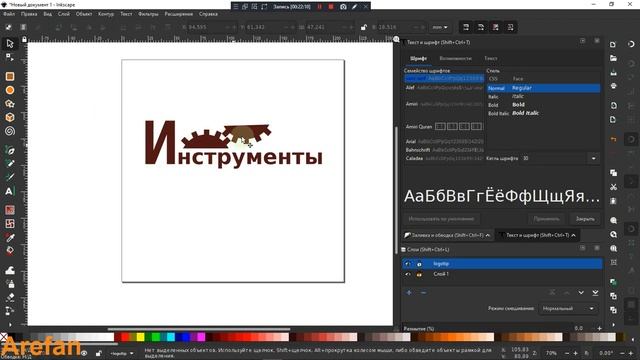The image size is (640, 360).
Task: Click the set as default button
Action: (441, 219)
